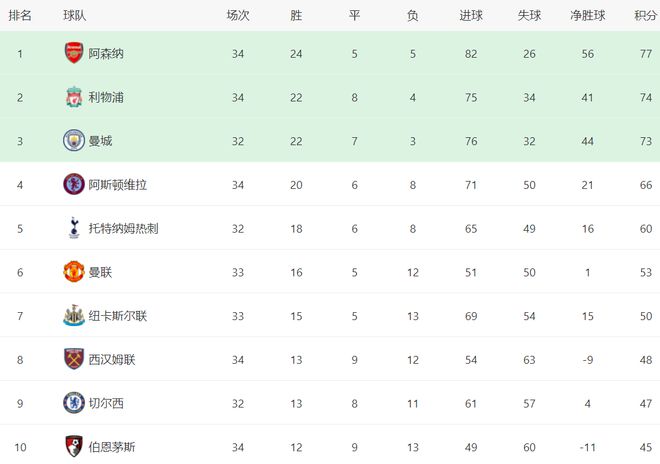660x464 pixels.
Task: Sort by the 净胜球 column header
Action: [x=588, y=16]
